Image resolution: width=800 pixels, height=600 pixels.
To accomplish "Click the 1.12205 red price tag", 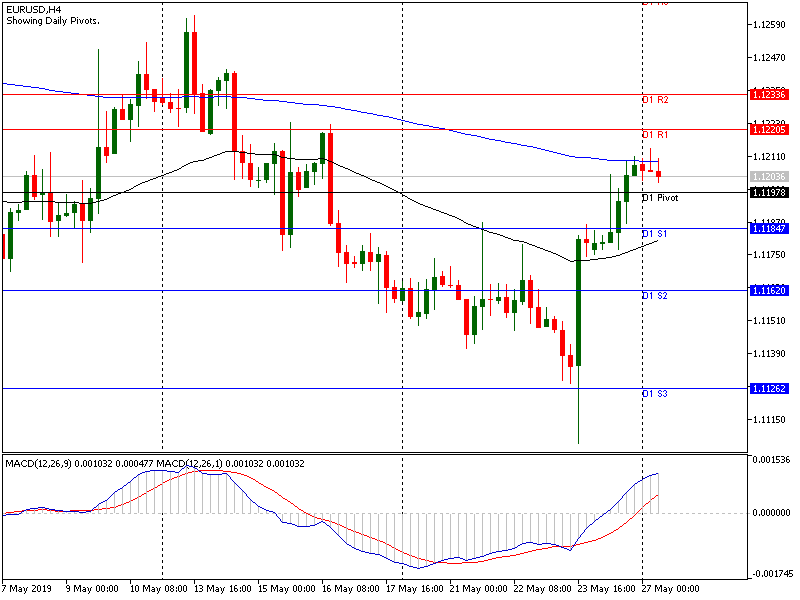I will [x=770, y=129].
